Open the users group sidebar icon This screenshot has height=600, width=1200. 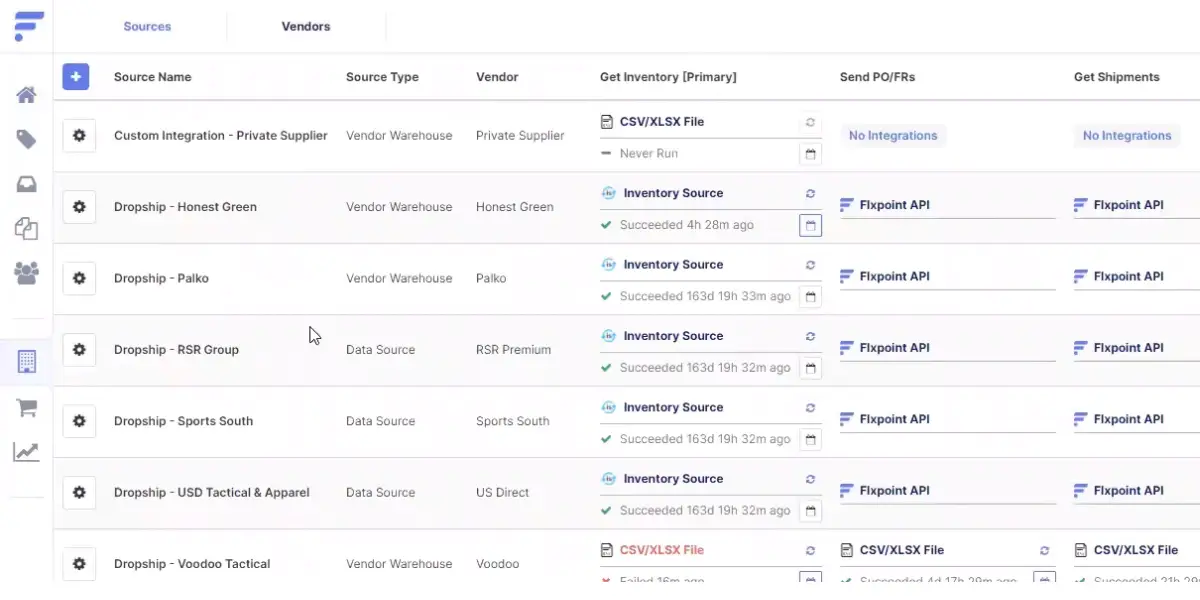26,272
